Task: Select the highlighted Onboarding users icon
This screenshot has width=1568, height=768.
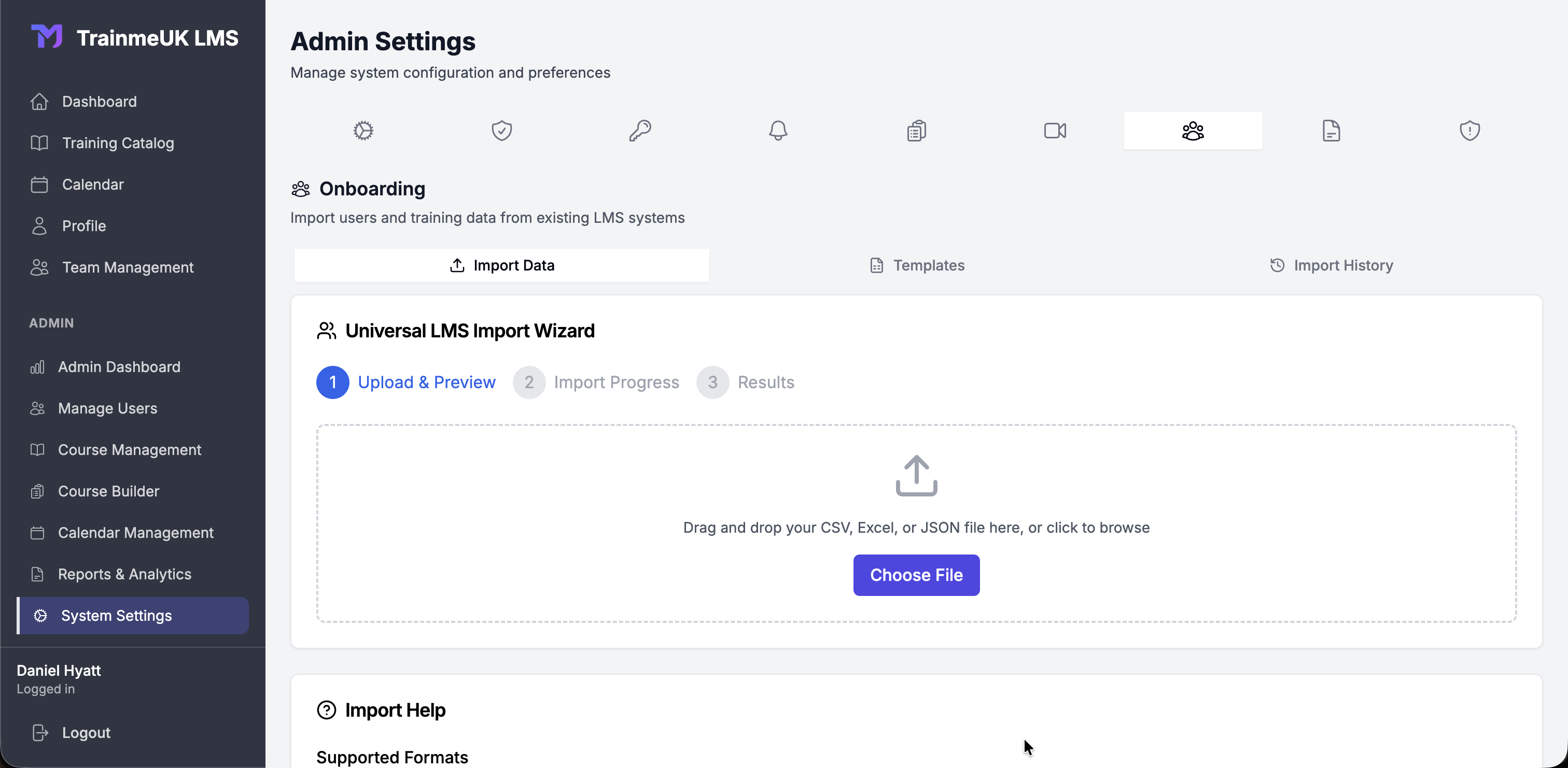Action: [x=1193, y=131]
